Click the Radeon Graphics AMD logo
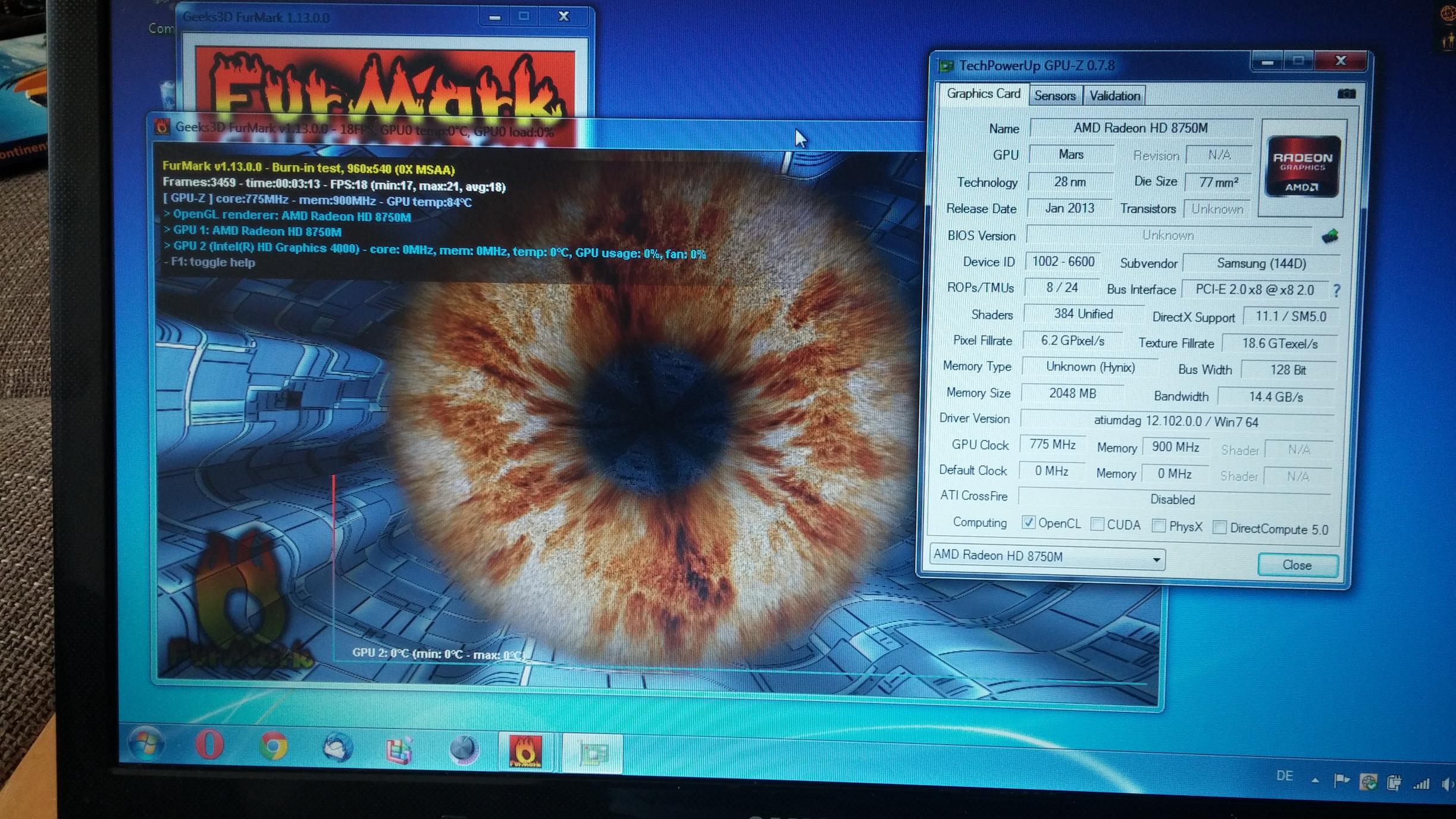The image size is (1456, 819). 1302,167
